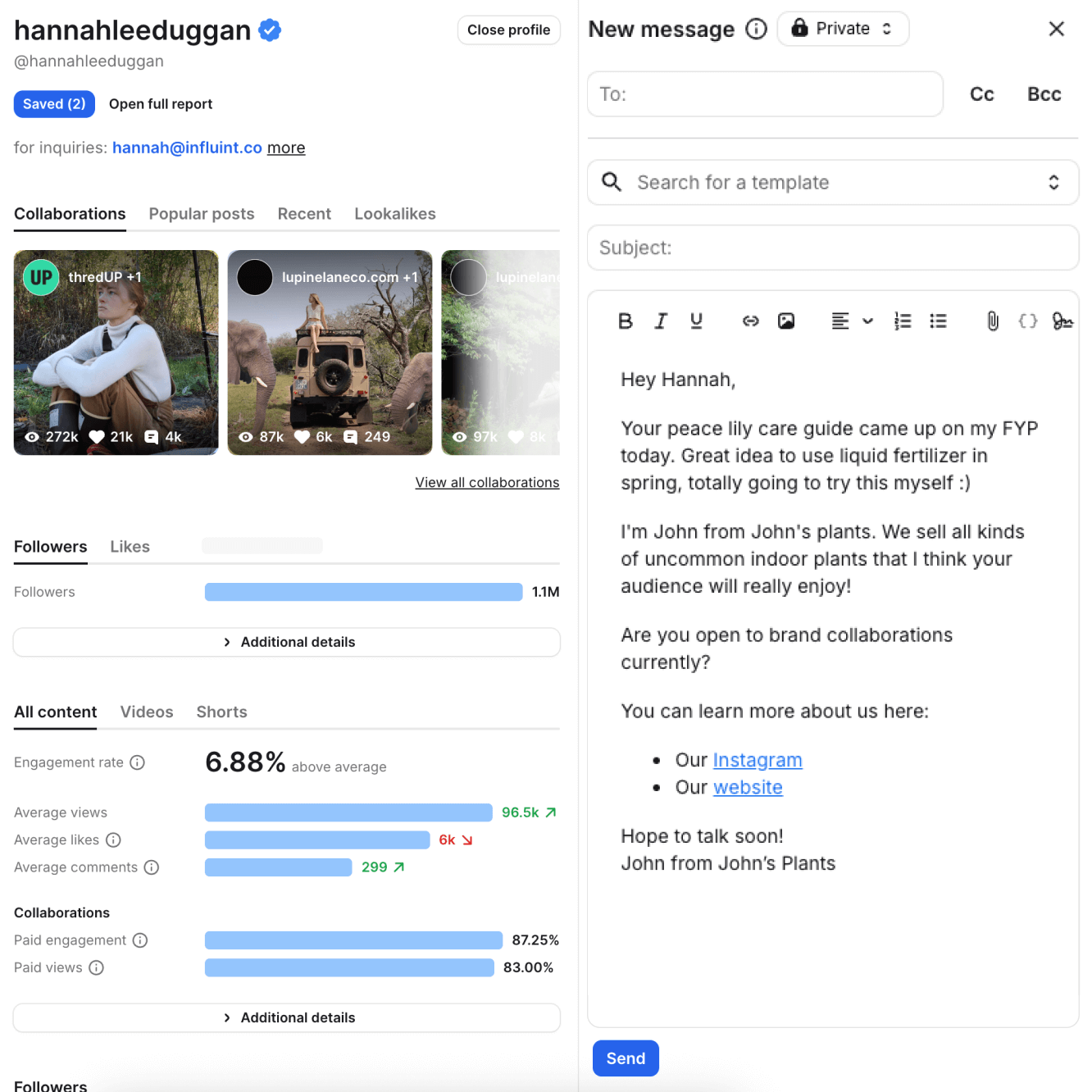The image size is (1092, 1092).
Task: Select the Shorts content tab
Action: point(221,712)
